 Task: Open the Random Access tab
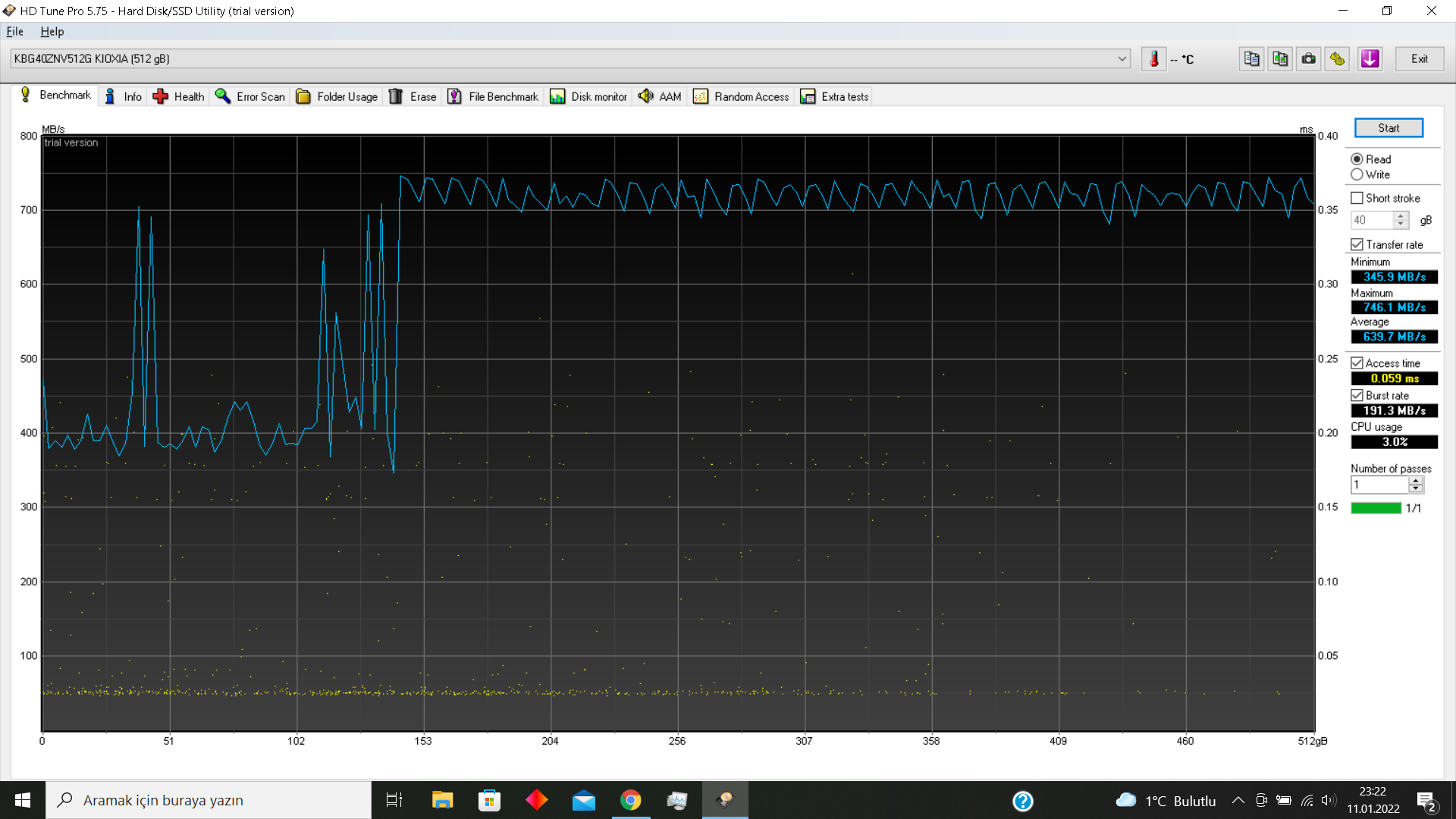[x=741, y=96]
